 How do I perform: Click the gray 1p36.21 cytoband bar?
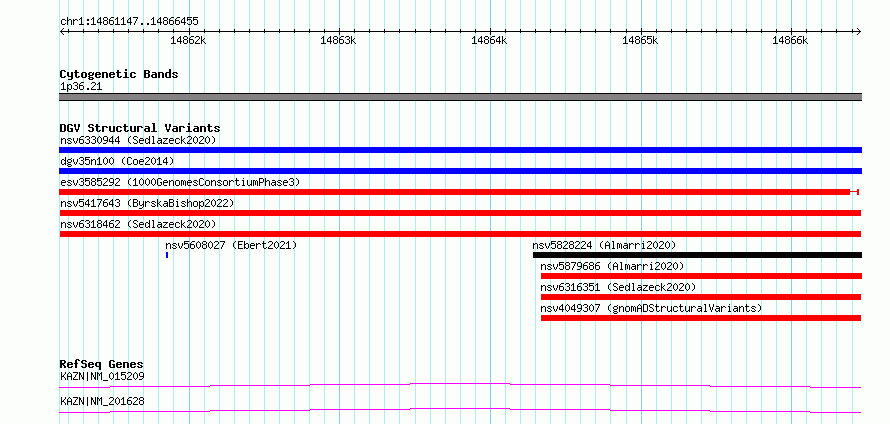click(x=460, y=97)
